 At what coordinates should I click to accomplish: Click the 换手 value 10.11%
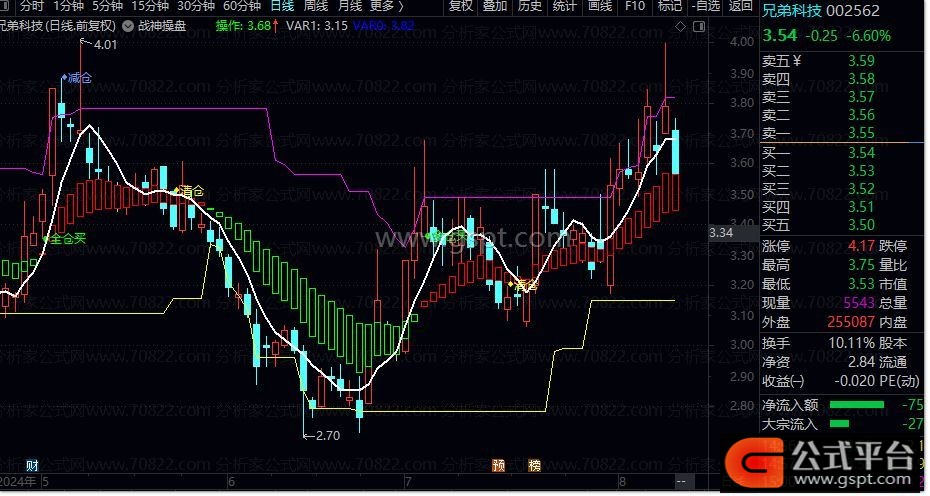(x=852, y=343)
